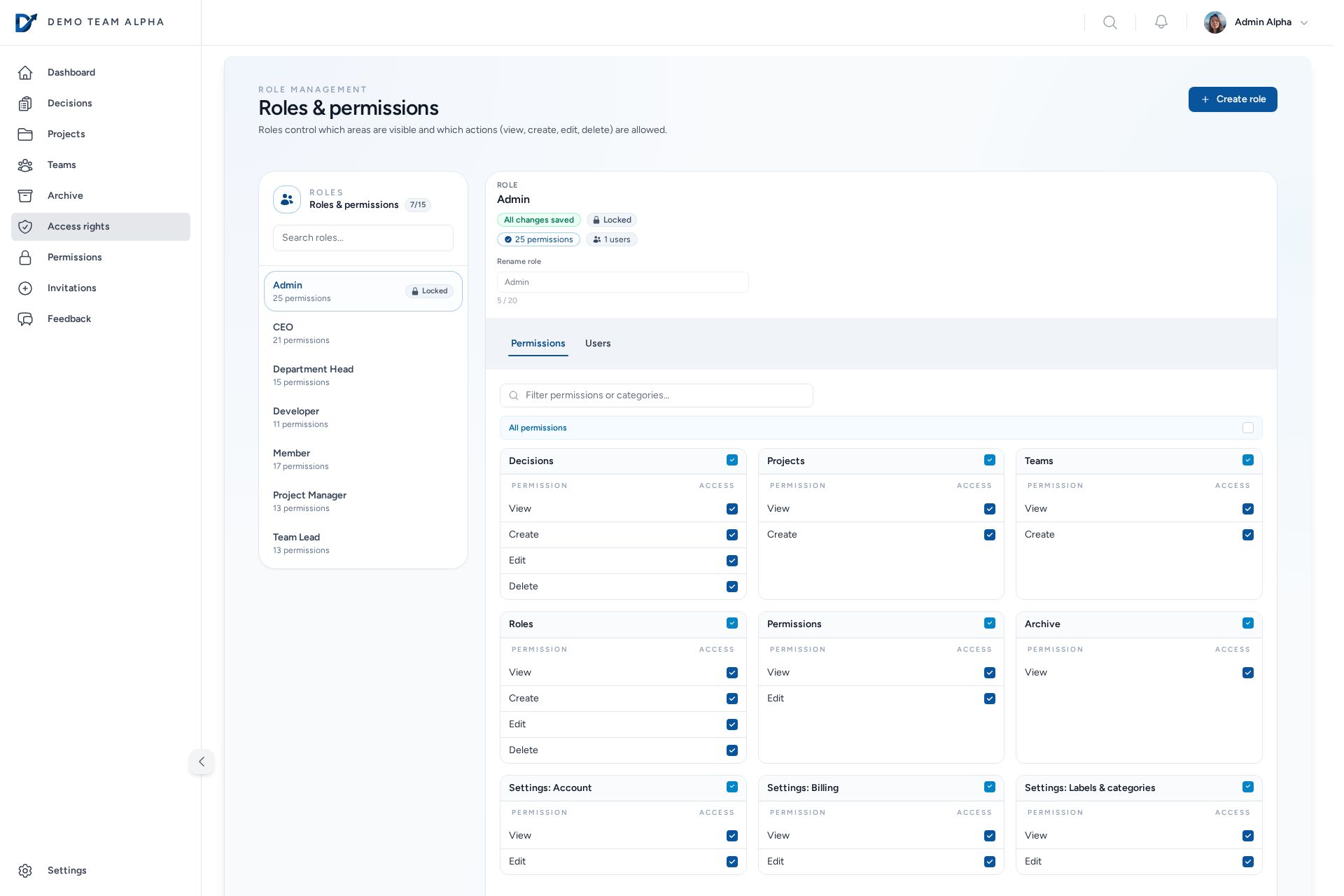Open Projects via the folder icon
Viewport: 1344px width, 896px height.
point(26,134)
